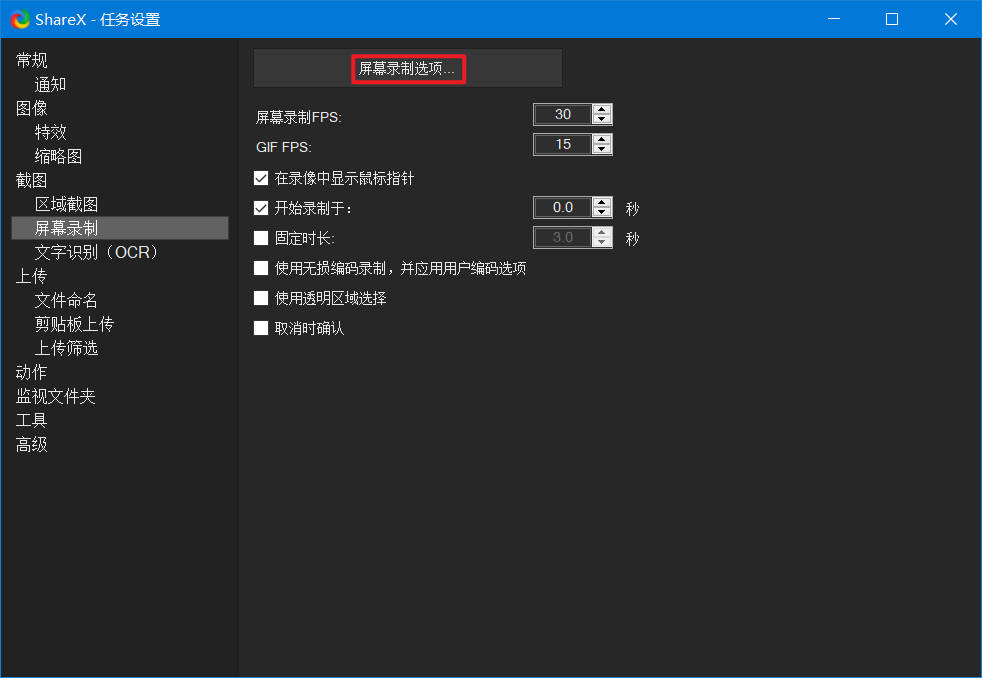Enable the 固定时长 checkbox
Viewport: 982px width, 678px height.
(x=261, y=238)
